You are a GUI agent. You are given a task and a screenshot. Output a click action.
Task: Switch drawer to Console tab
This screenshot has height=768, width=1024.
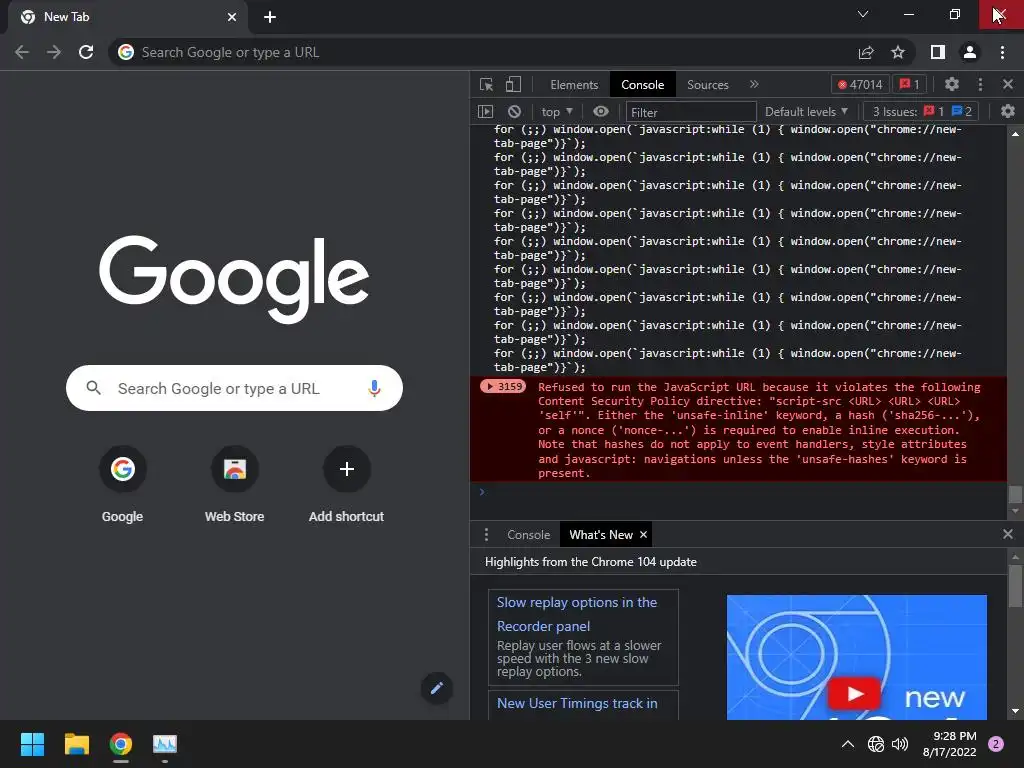click(x=528, y=535)
